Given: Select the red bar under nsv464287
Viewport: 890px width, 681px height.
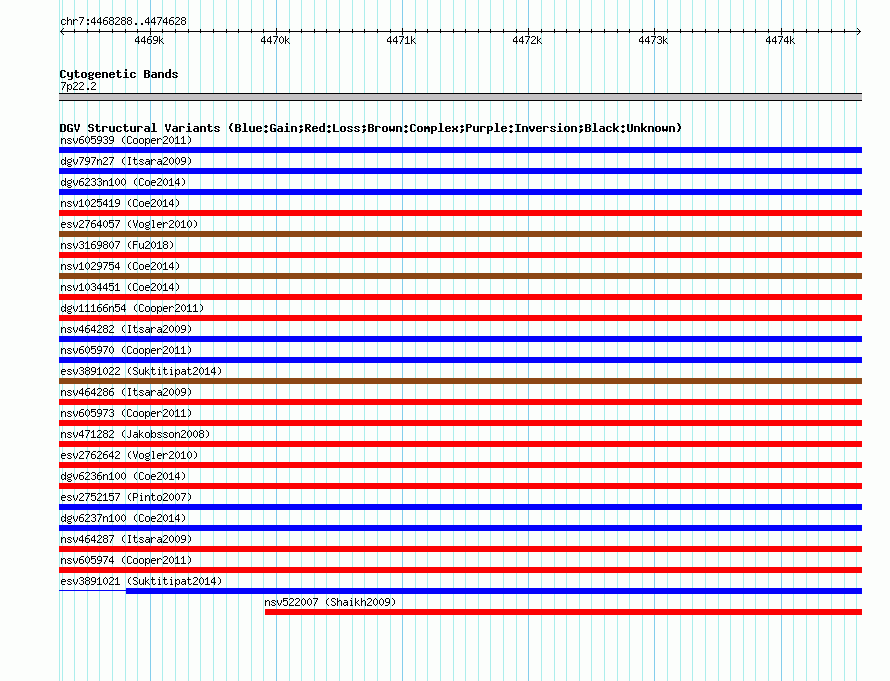Looking at the screenshot, I should (460, 549).
